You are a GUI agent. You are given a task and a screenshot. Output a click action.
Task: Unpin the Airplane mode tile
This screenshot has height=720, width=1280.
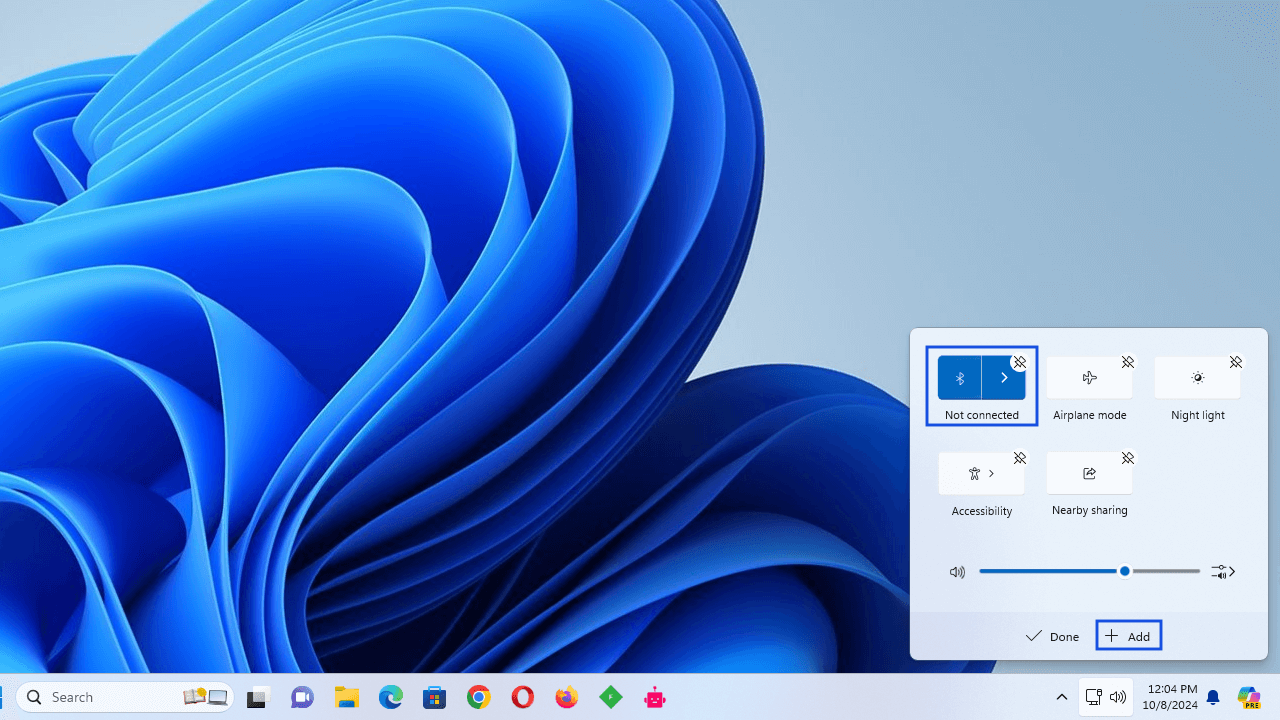pos(1127,362)
